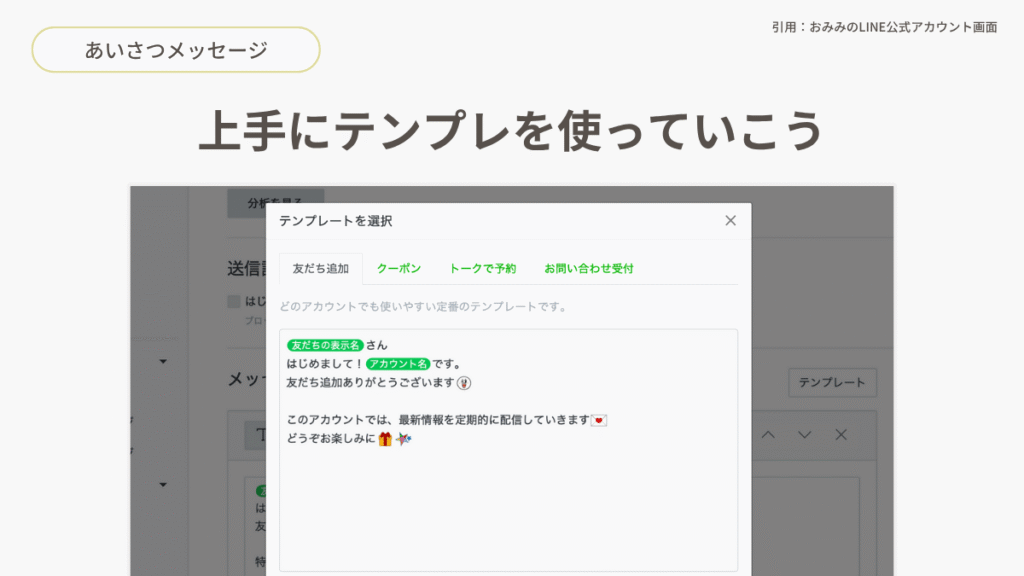Image resolution: width=1024 pixels, height=576 pixels.
Task: Click the peace hand emoji in the template
Action: [x=463, y=383]
